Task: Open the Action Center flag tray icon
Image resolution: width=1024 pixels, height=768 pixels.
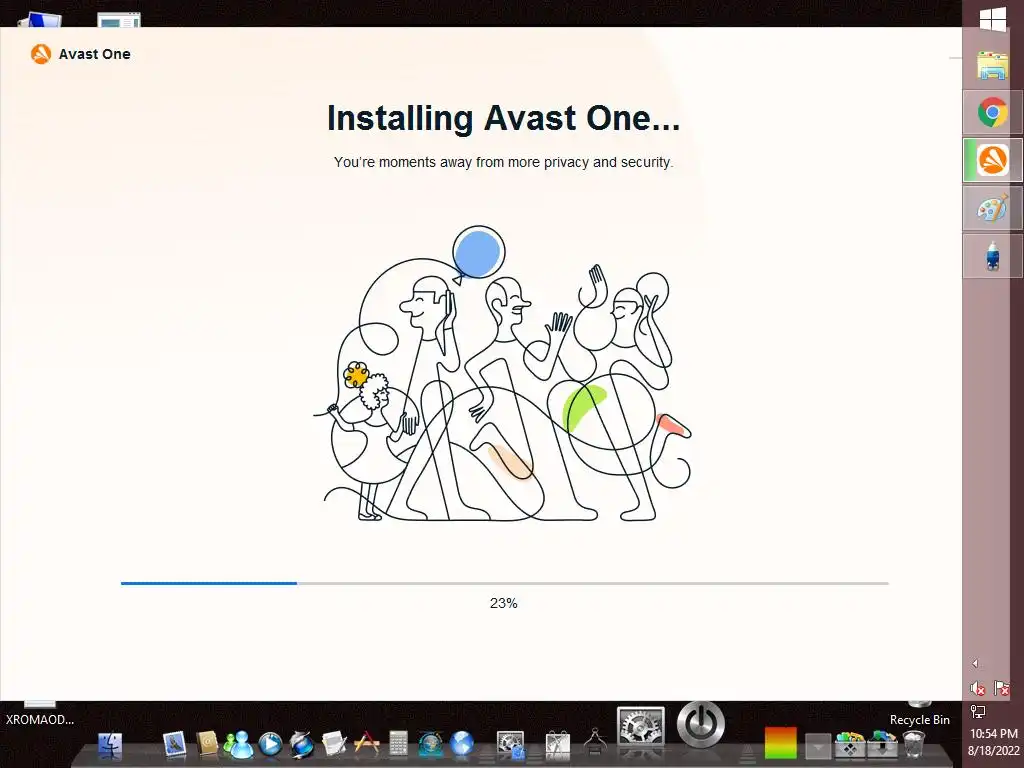Action: click(1001, 688)
